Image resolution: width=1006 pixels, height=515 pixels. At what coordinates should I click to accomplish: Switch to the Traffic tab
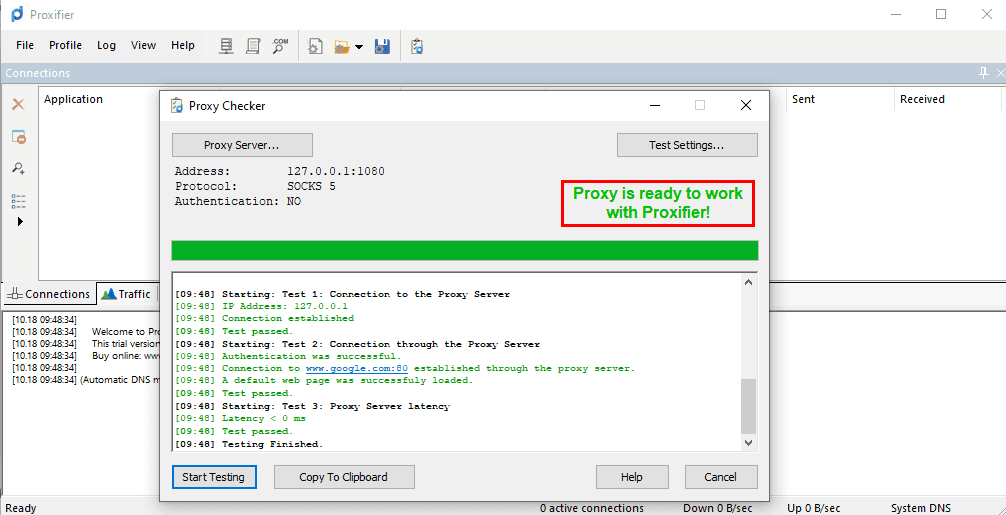pos(127,294)
